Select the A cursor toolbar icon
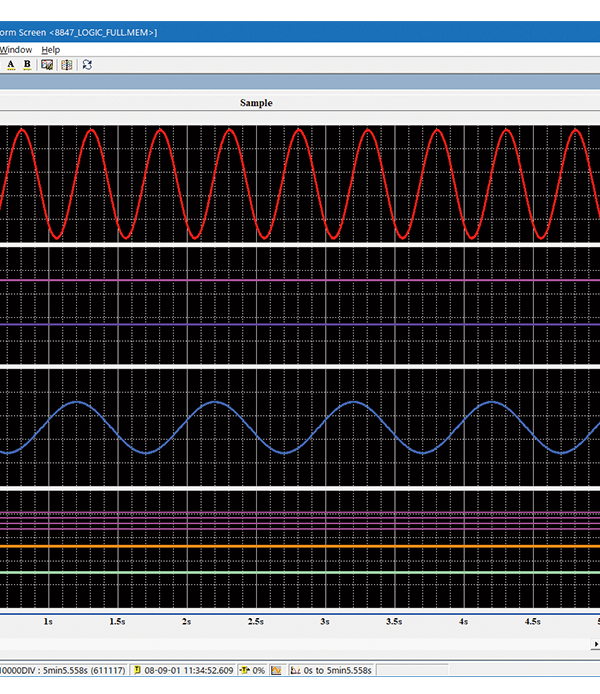 coord(11,65)
